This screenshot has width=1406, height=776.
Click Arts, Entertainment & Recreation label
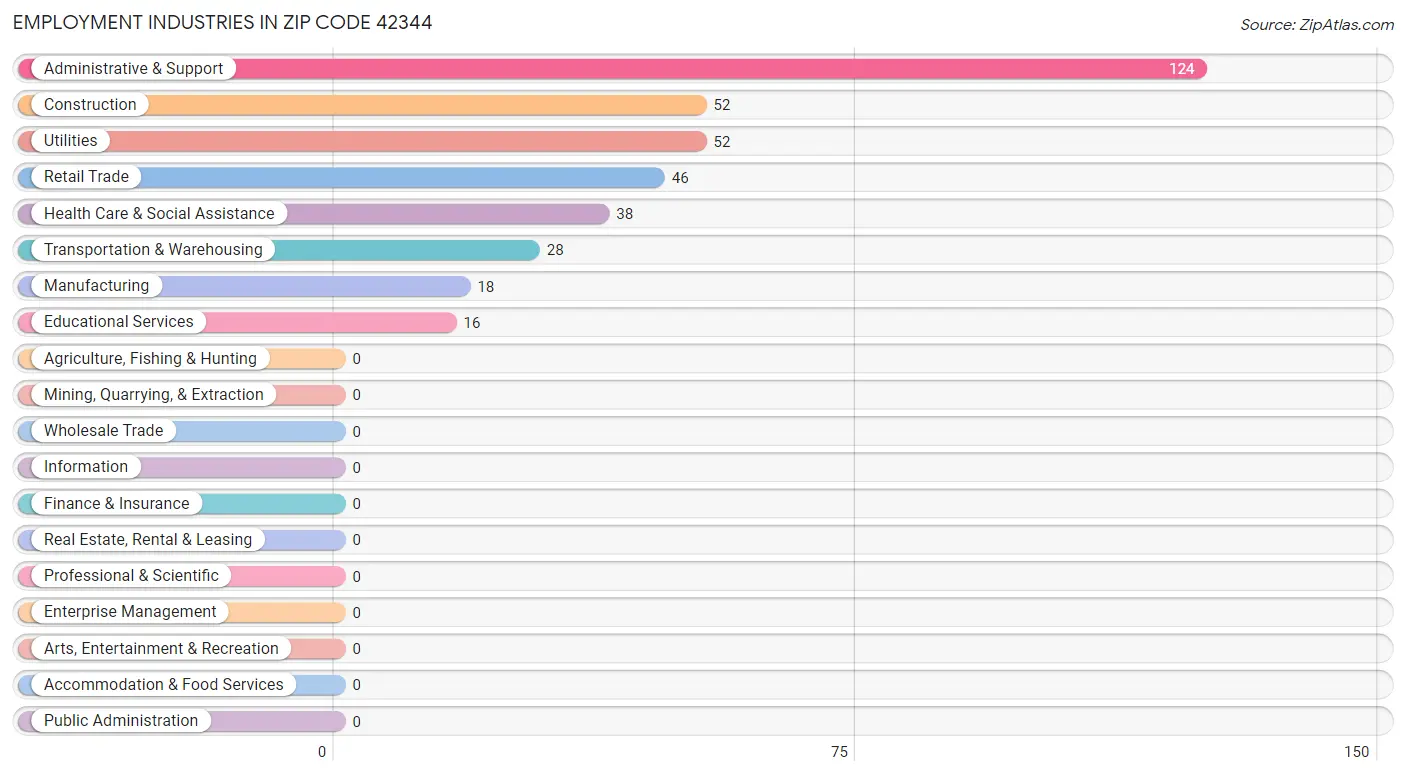161,649
